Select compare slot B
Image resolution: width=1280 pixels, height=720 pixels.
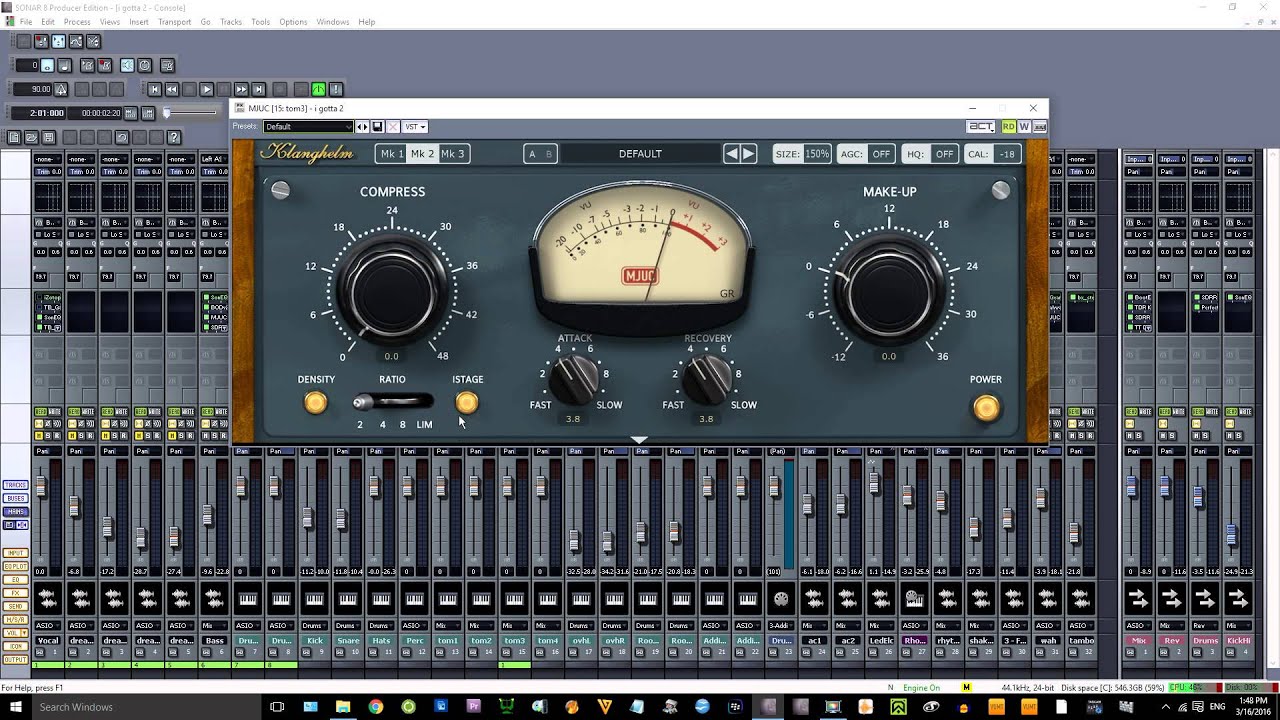coord(548,154)
